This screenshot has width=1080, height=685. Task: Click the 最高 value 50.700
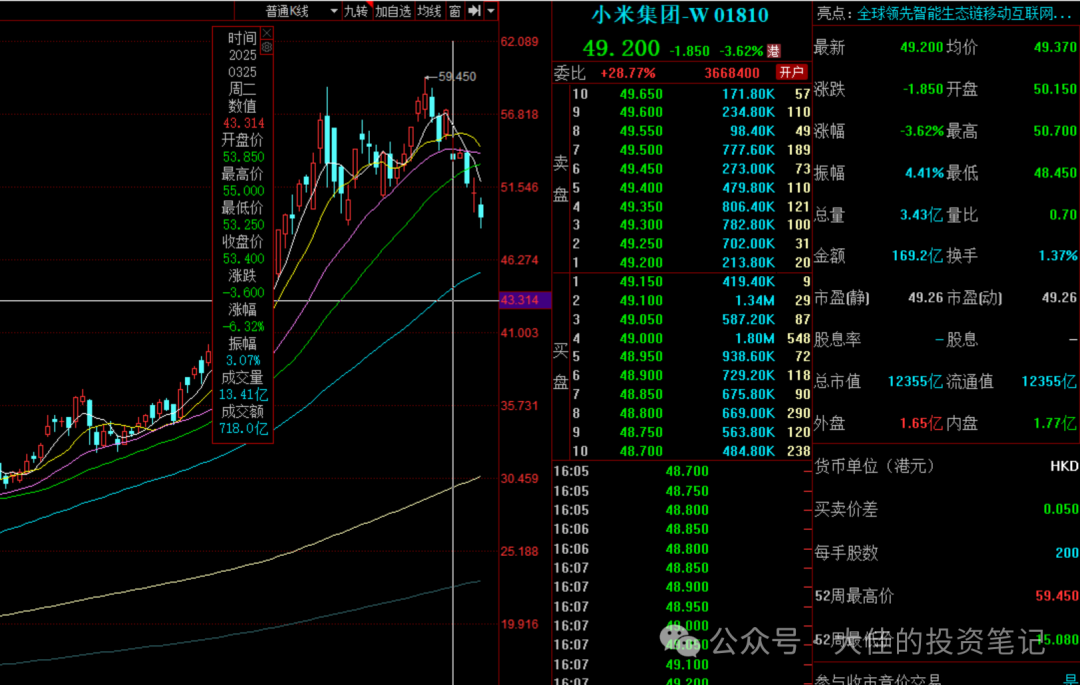click(x=1055, y=131)
